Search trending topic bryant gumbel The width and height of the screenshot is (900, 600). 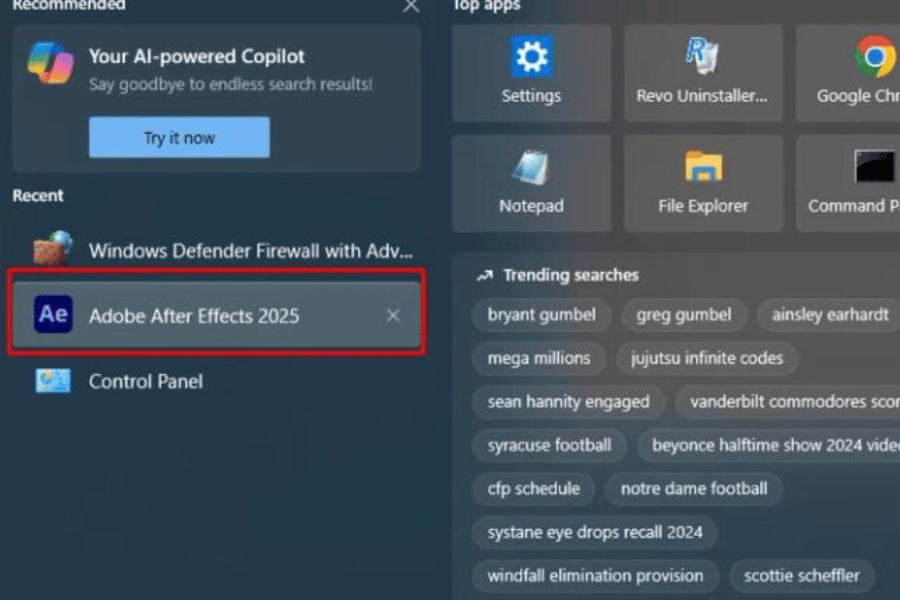click(x=542, y=315)
